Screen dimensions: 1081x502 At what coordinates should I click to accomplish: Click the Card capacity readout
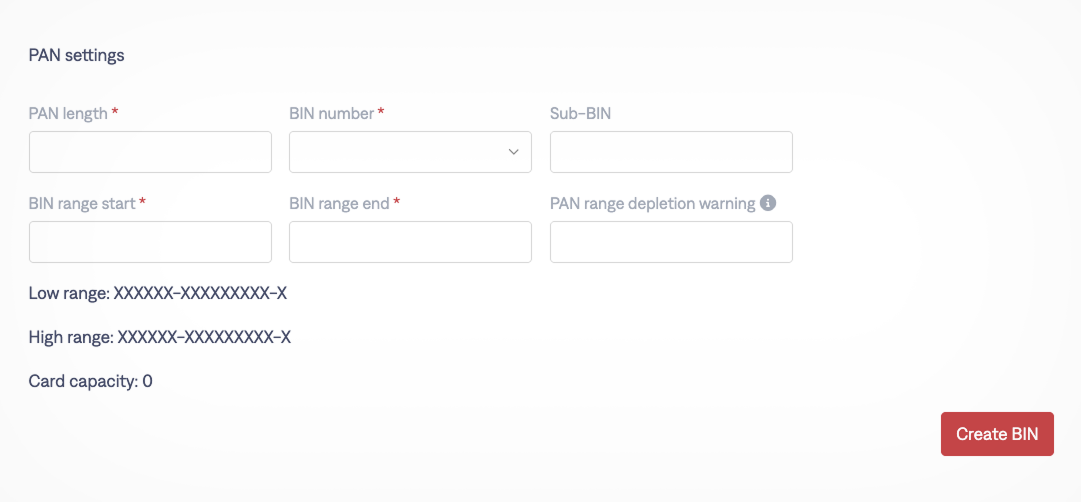click(90, 381)
